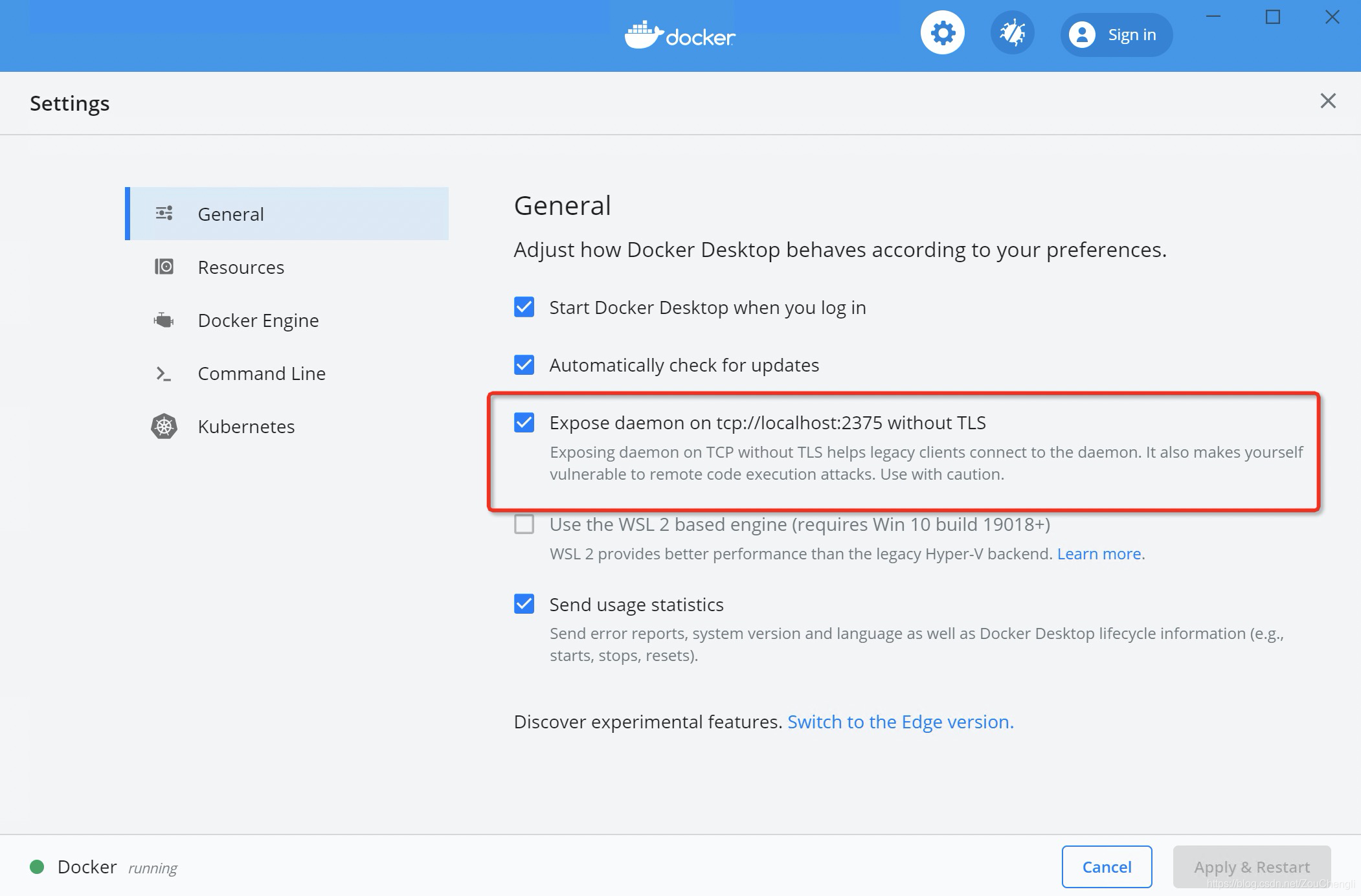Screen dimensions: 1361x896
Task: Disable Expose daemon on tcp://localhost:2375 checkbox
Action: 524,422
